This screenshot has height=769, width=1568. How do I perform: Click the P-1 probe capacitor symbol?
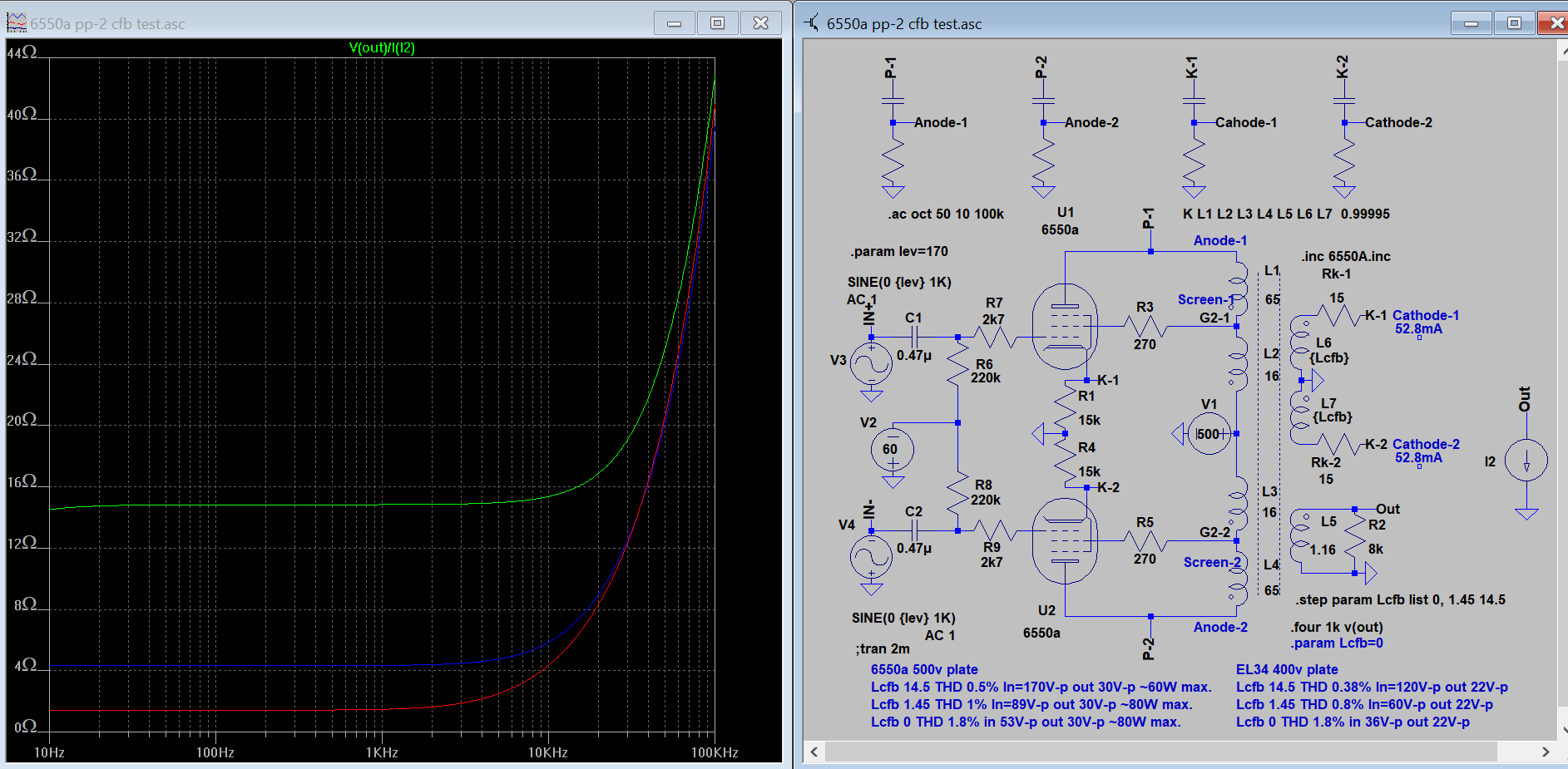(893, 101)
